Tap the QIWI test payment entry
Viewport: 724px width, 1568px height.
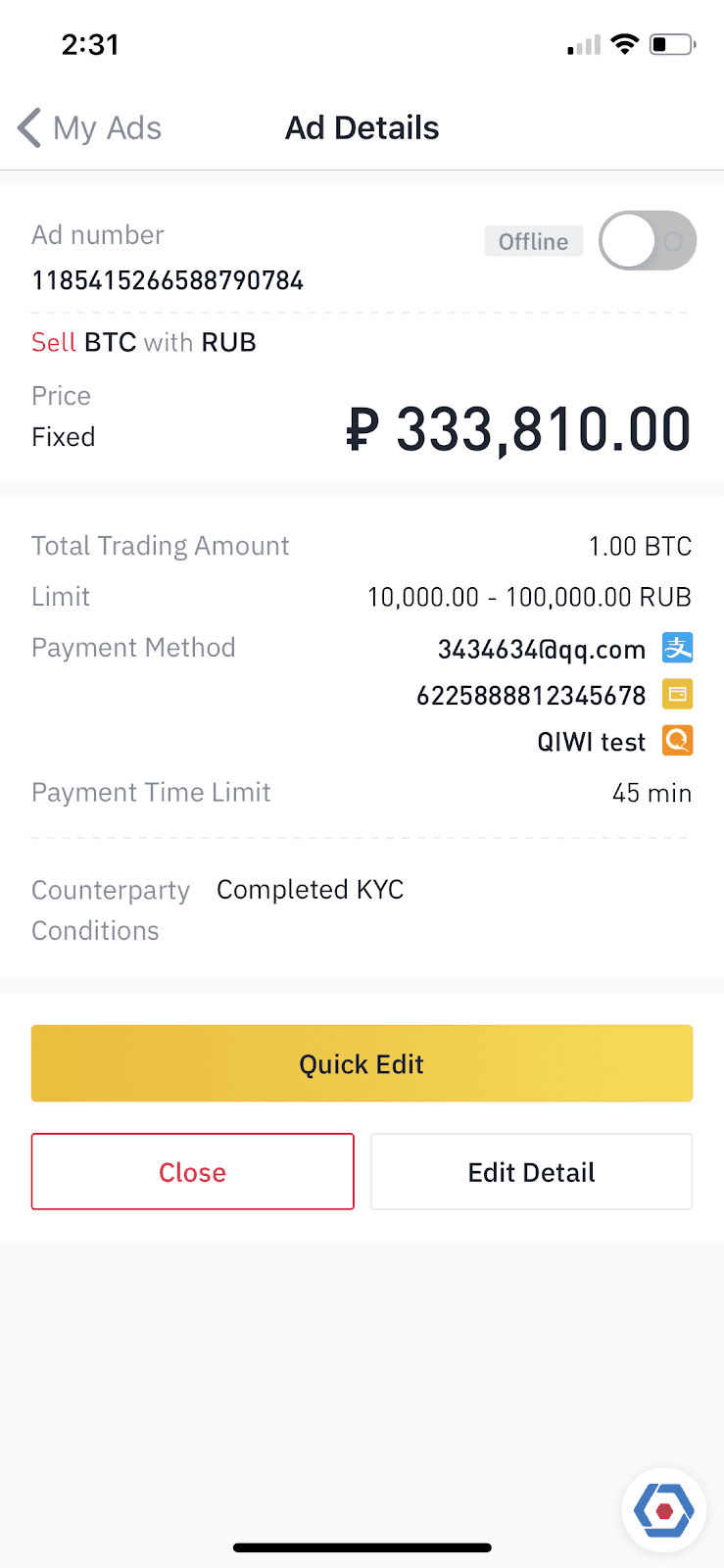coord(592,742)
